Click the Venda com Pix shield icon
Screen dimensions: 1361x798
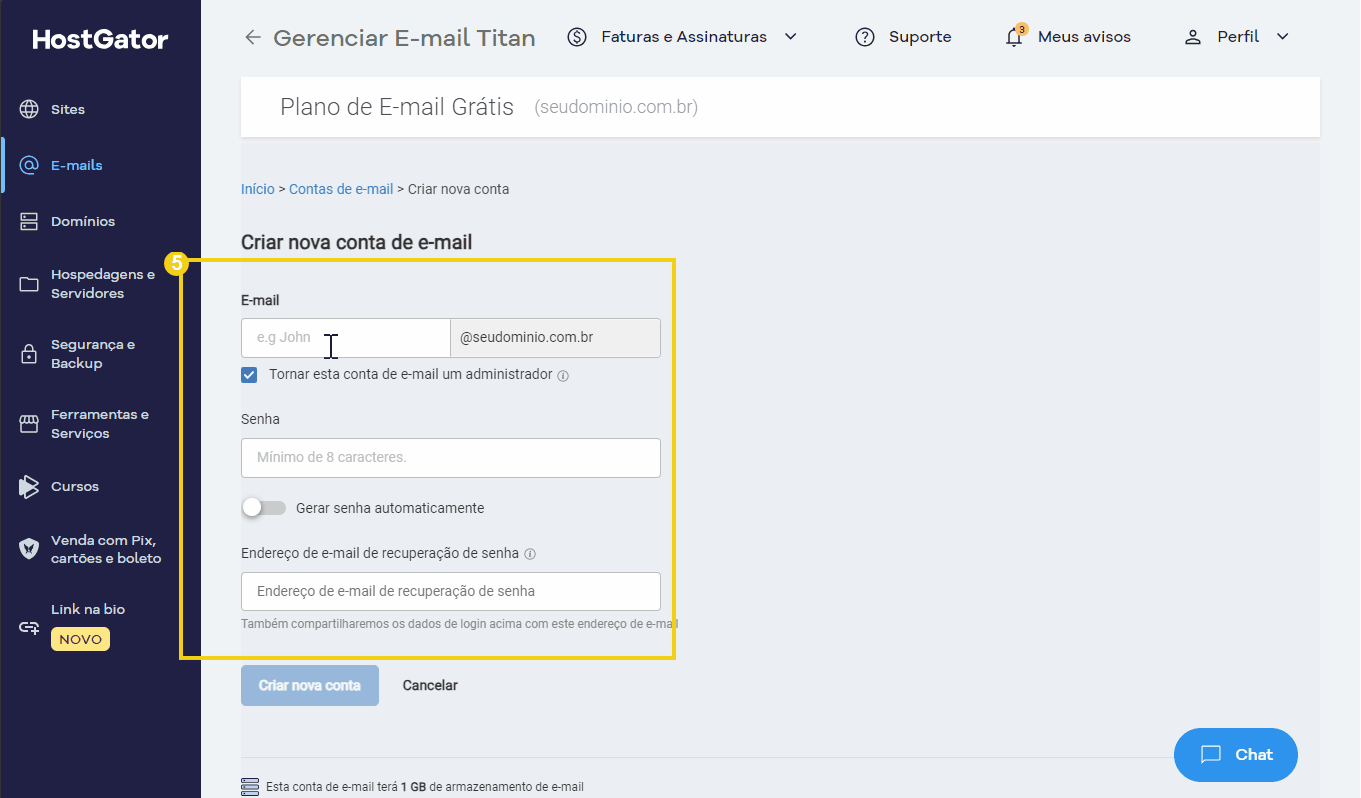click(x=29, y=549)
